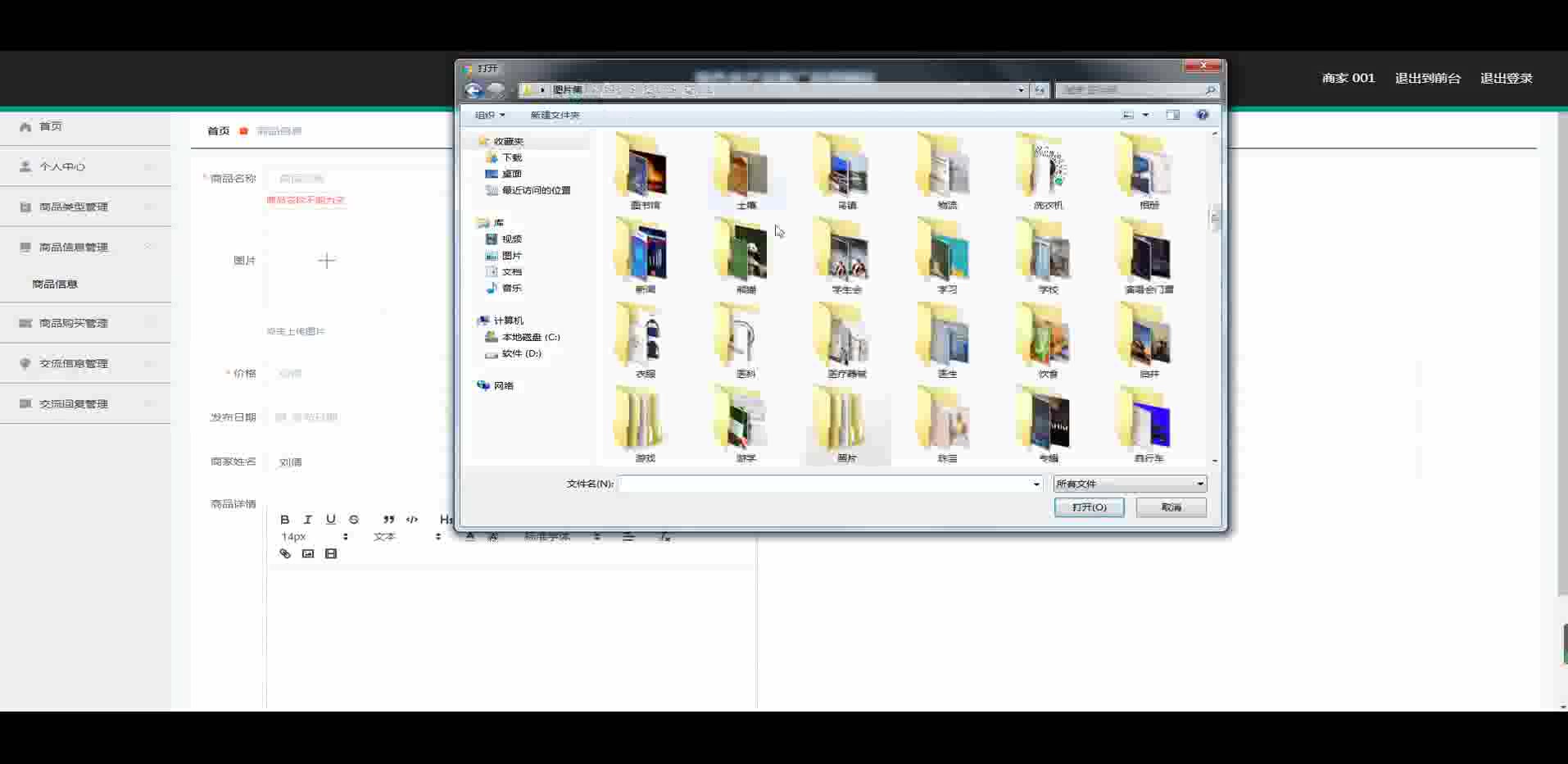Click the 打开(O) button

coord(1089,507)
